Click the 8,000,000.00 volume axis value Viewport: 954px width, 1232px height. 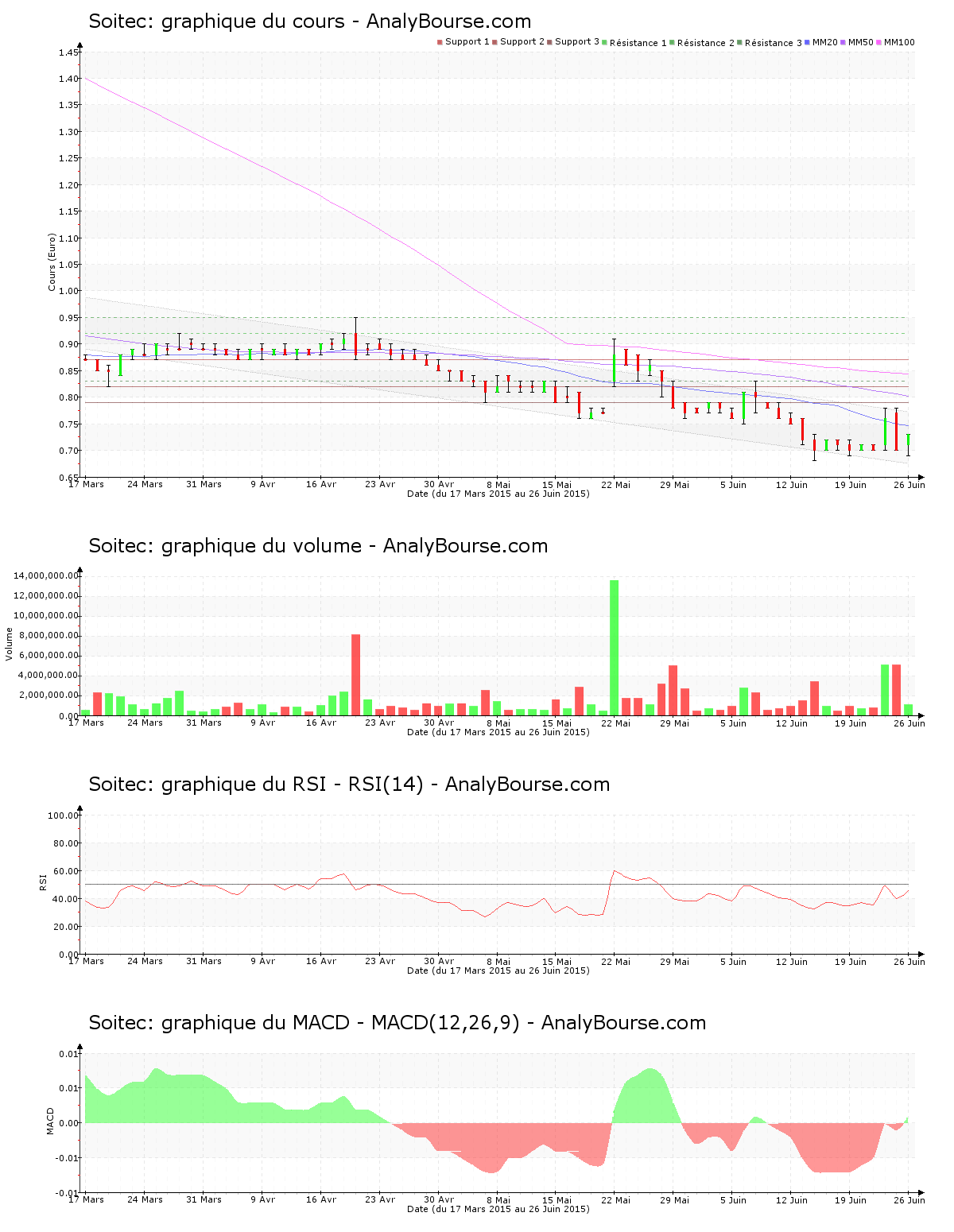click(x=48, y=636)
